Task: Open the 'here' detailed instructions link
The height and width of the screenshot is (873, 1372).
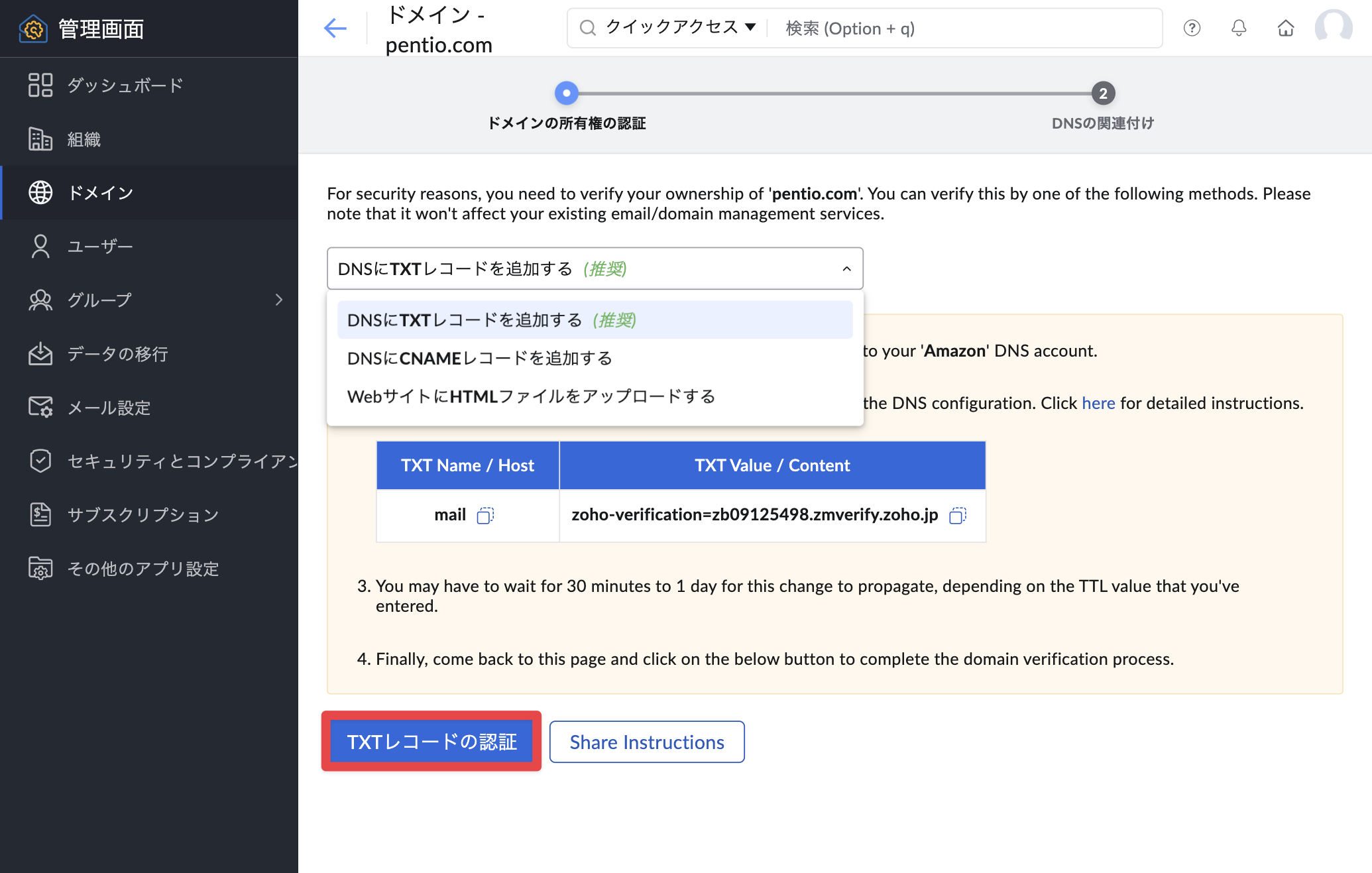Action: pyautogui.click(x=1098, y=403)
